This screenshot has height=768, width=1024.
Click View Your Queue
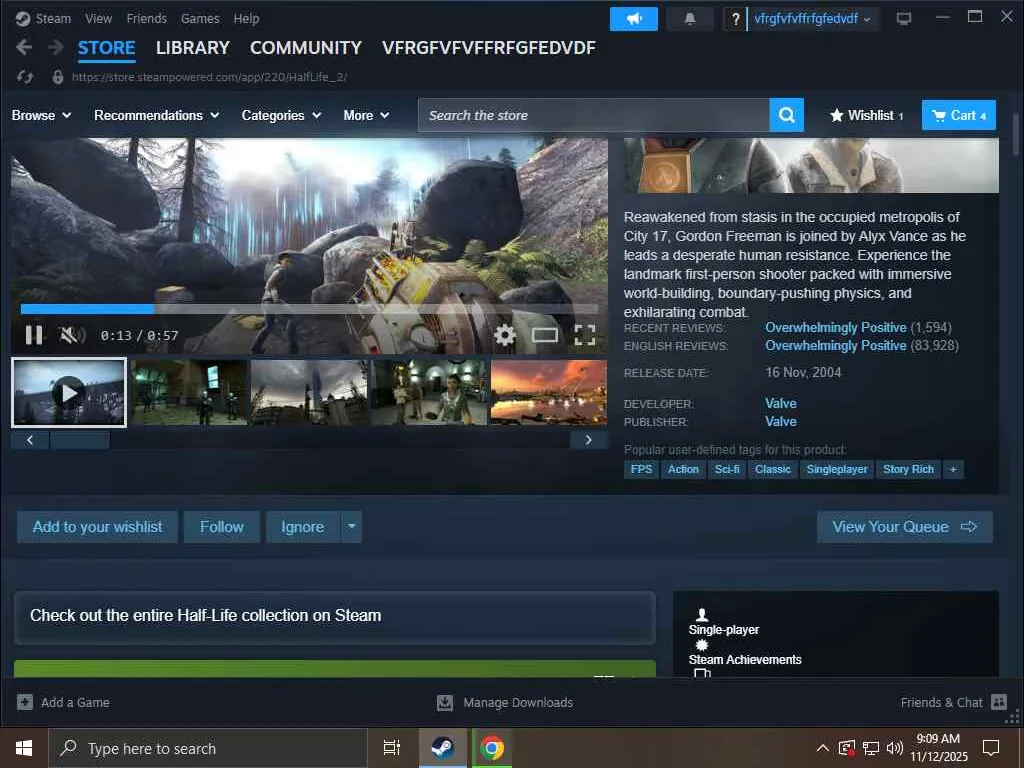(x=904, y=526)
